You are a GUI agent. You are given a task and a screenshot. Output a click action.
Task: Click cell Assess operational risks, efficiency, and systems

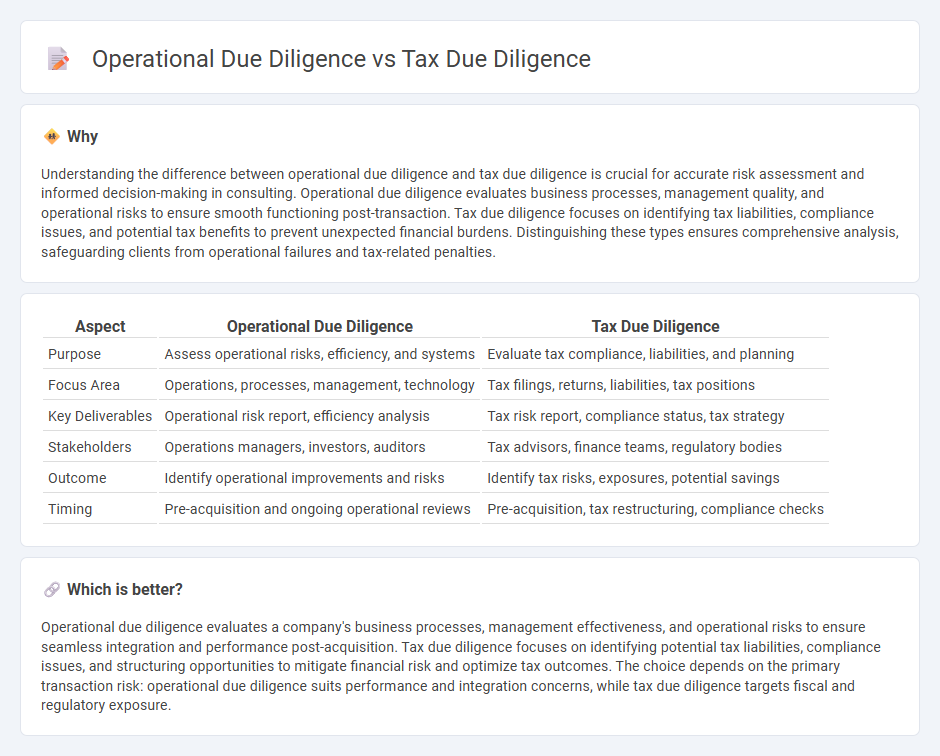tap(320, 354)
